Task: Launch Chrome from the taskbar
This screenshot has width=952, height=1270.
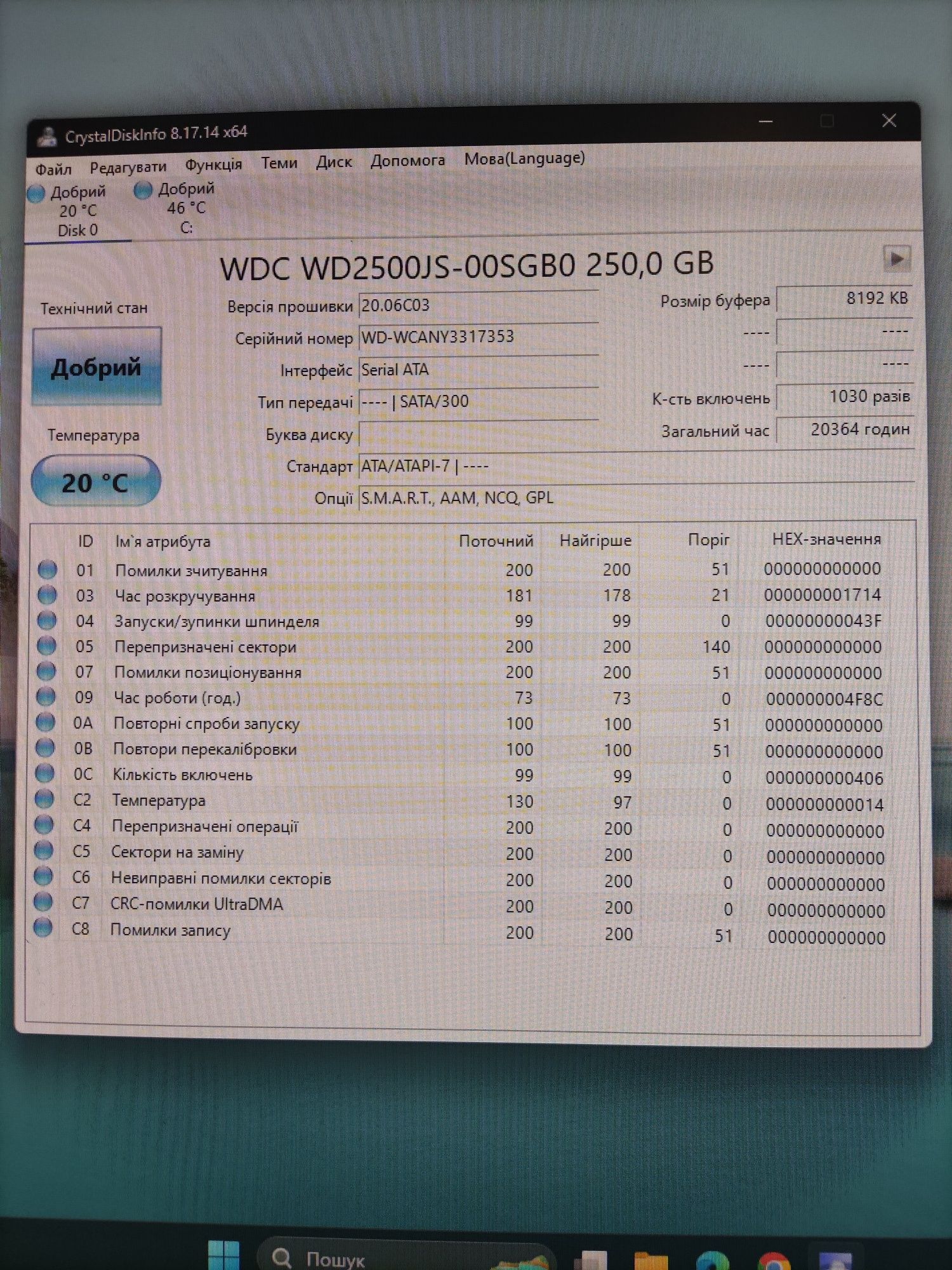Action: coord(772,1261)
